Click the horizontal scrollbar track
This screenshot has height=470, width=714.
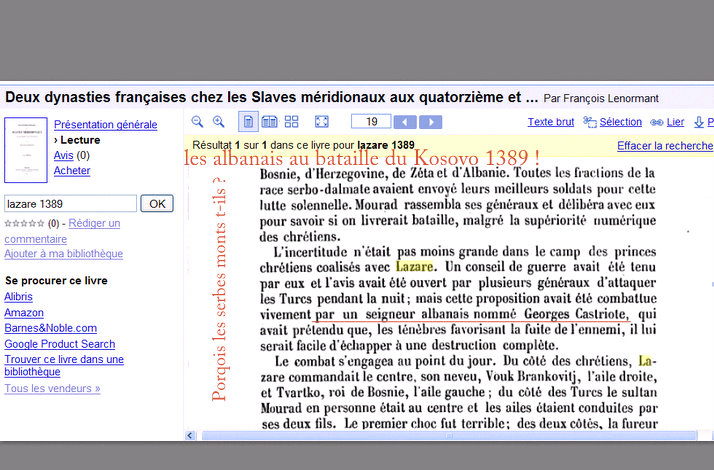449,435
